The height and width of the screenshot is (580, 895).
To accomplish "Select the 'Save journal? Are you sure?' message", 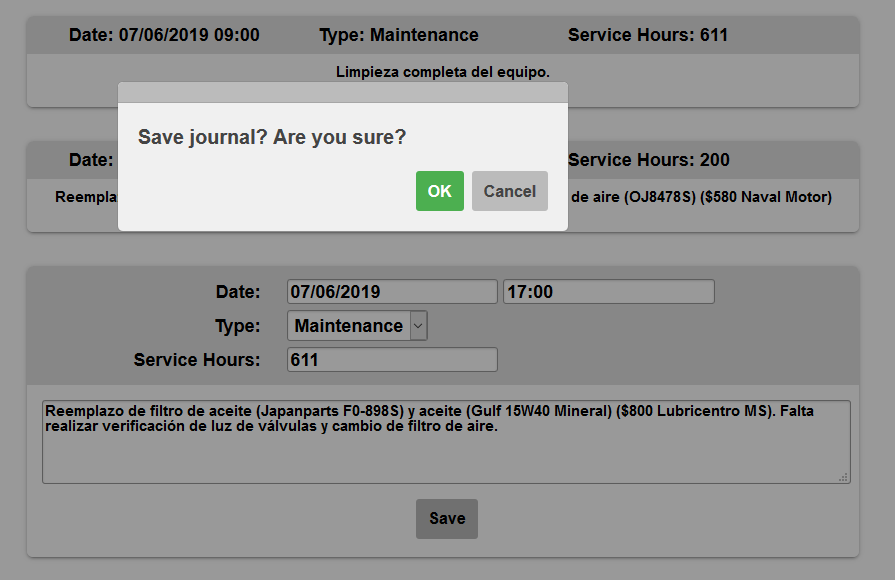I will pos(272,137).
